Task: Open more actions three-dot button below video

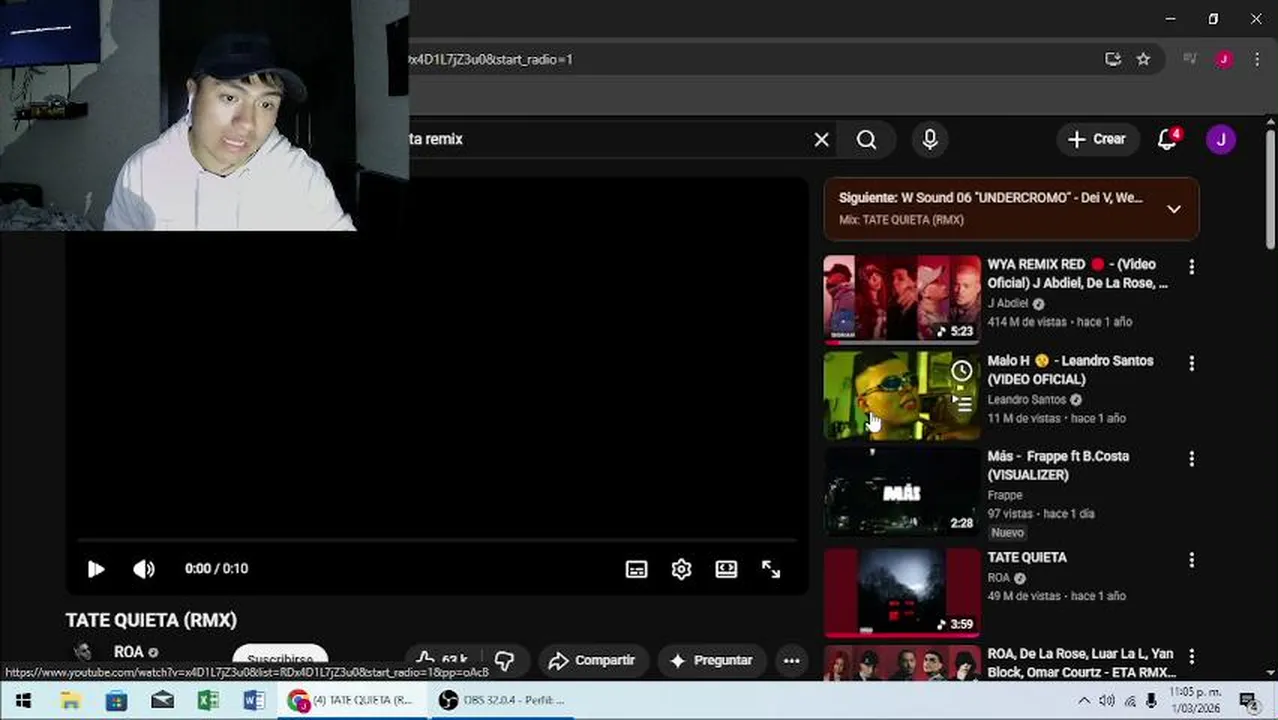Action: [x=791, y=660]
